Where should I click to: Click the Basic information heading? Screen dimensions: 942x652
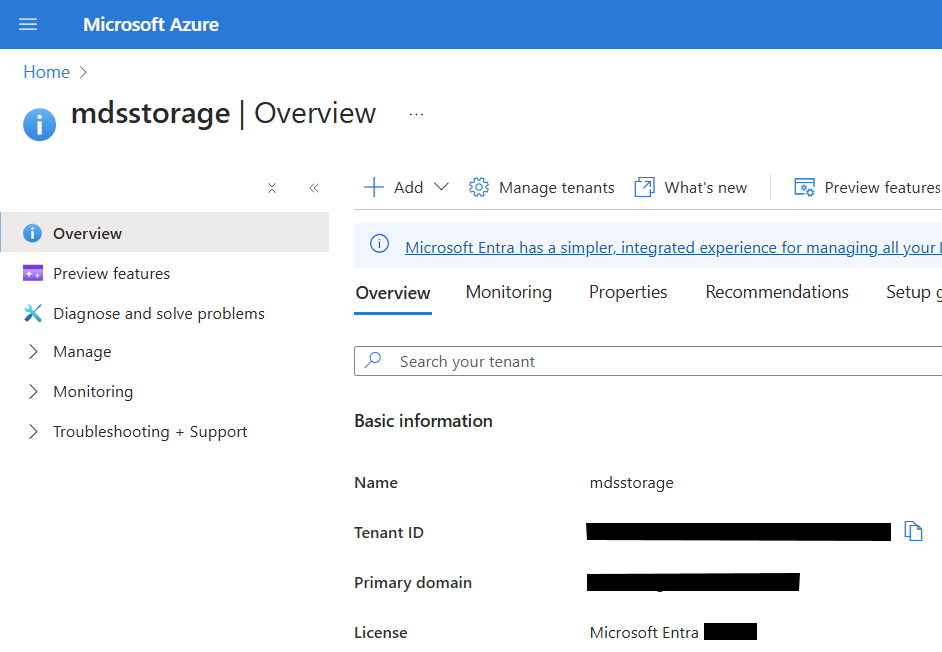tap(424, 421)
